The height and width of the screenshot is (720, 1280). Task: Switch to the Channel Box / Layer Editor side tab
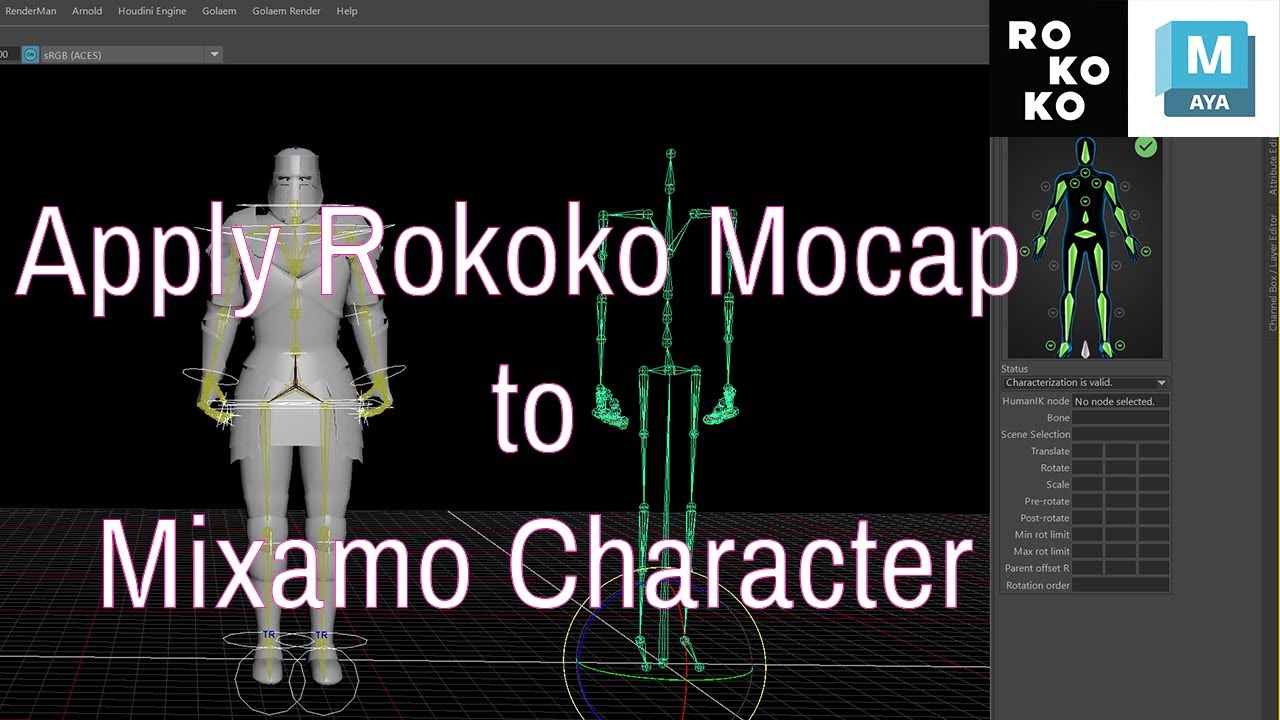pyautogui.click(x=1273, y=272)
